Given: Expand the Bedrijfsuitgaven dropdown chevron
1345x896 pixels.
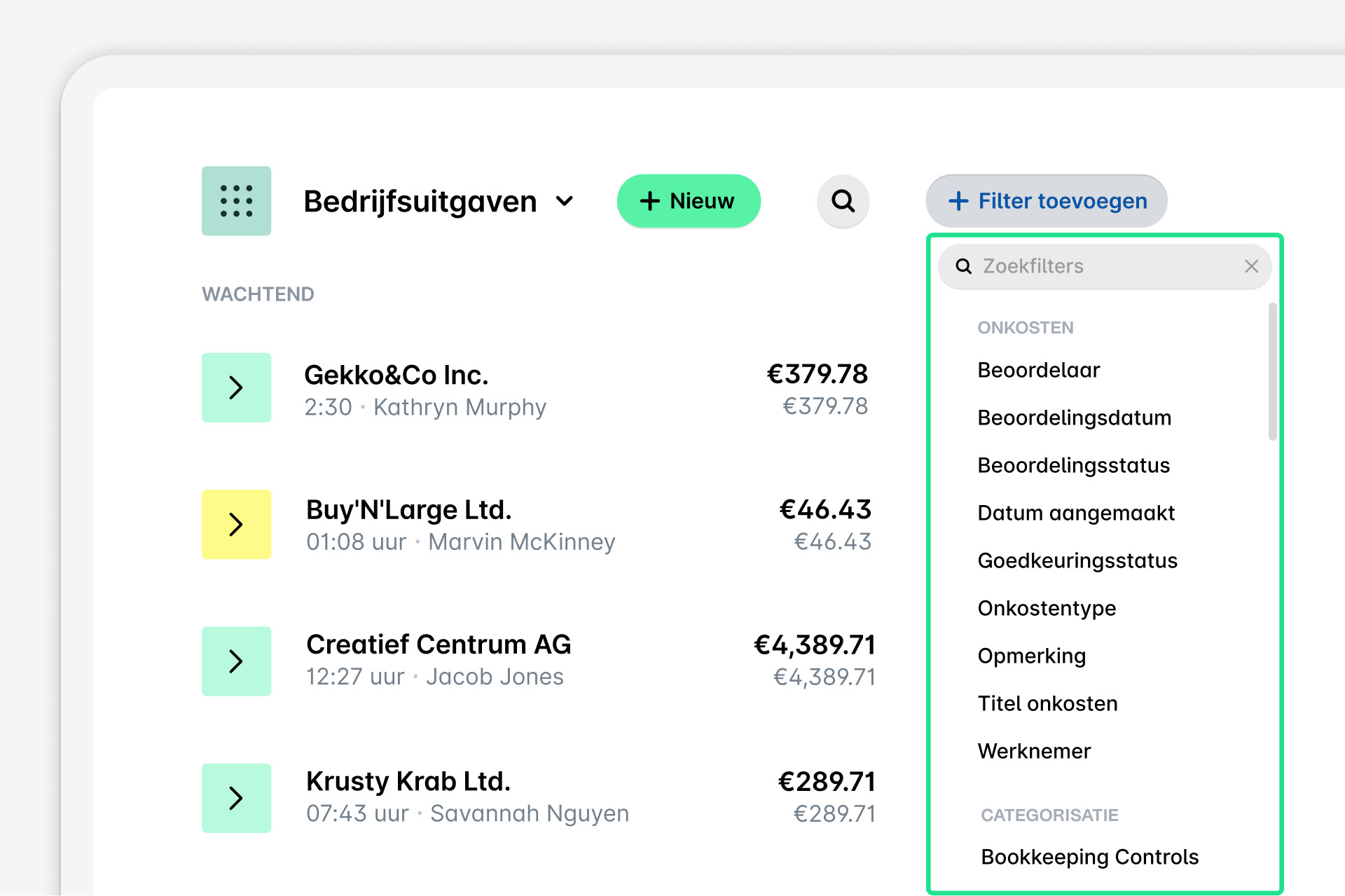Looking at the screenshot, I should click(x=565, y=202).
